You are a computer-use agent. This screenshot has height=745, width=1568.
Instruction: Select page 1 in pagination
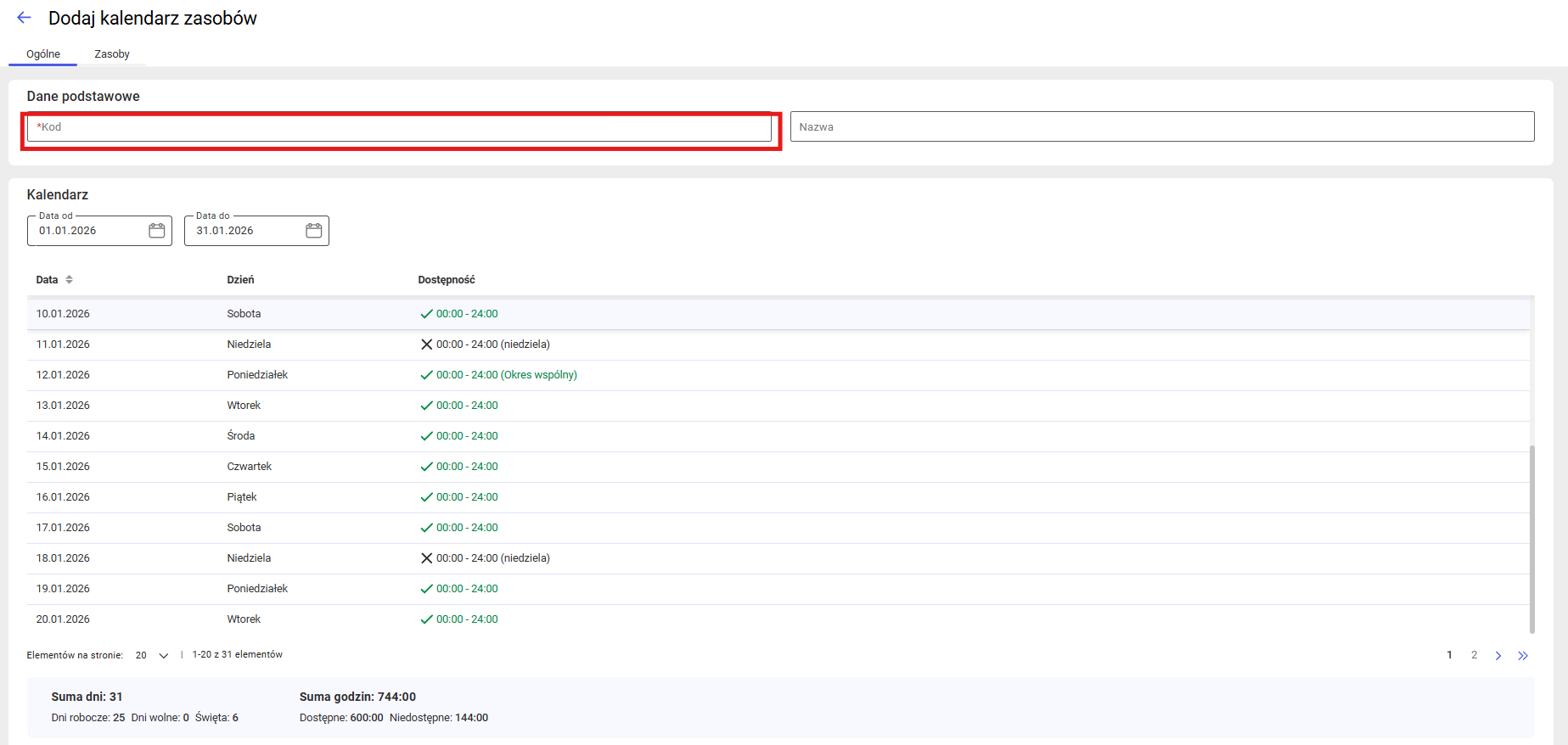pyautogui.click(x=1450, y=655)
